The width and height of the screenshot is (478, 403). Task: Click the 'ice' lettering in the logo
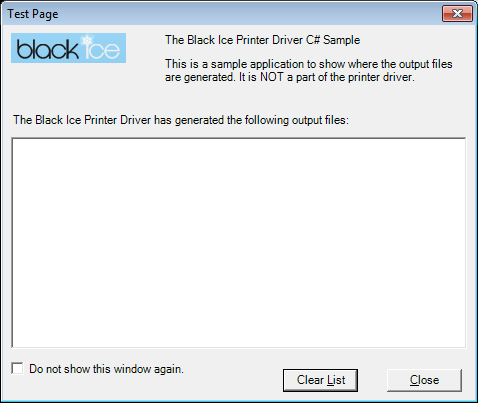point(102,50)
